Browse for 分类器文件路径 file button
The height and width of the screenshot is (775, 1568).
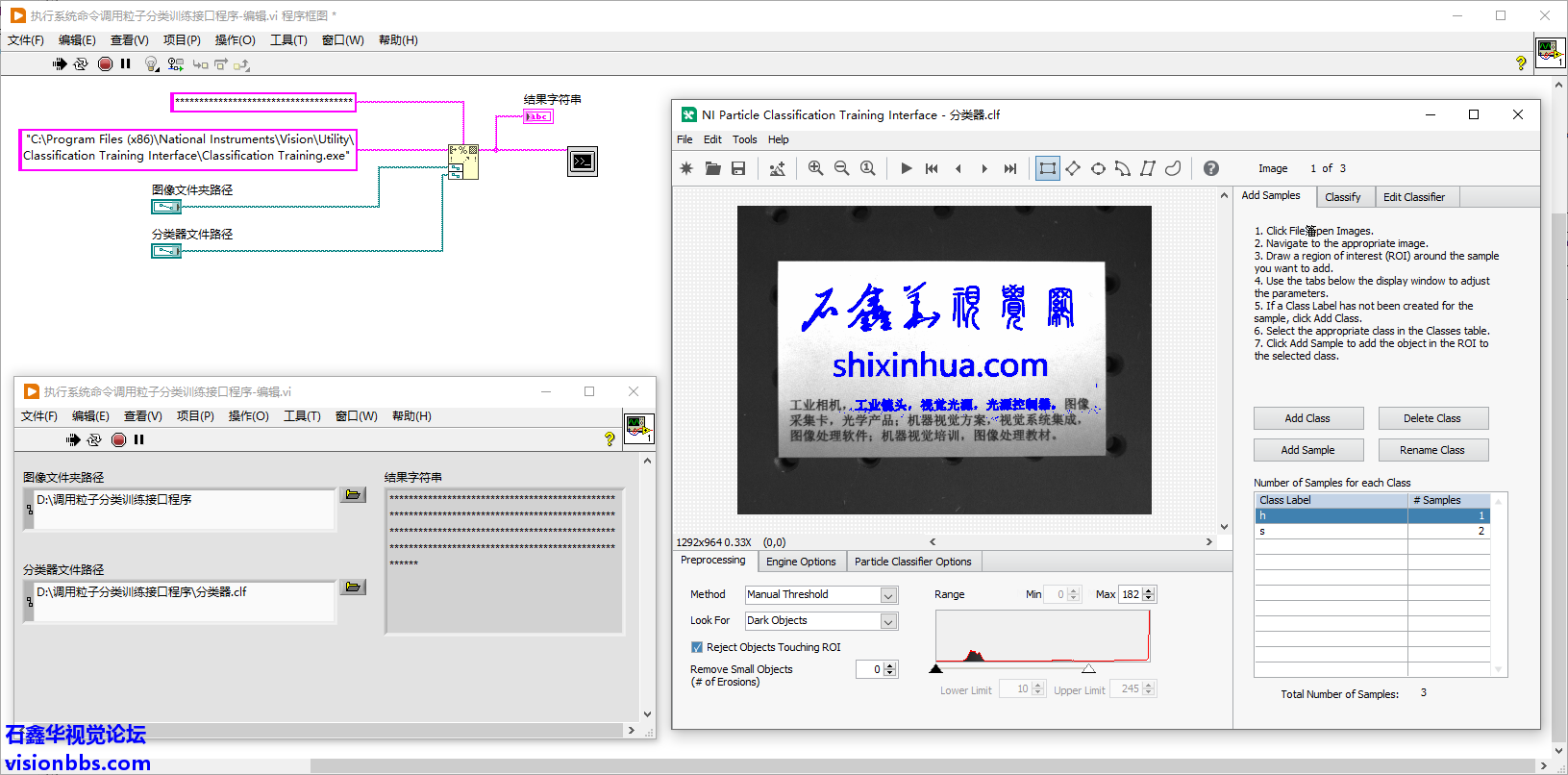click(354, 587)
